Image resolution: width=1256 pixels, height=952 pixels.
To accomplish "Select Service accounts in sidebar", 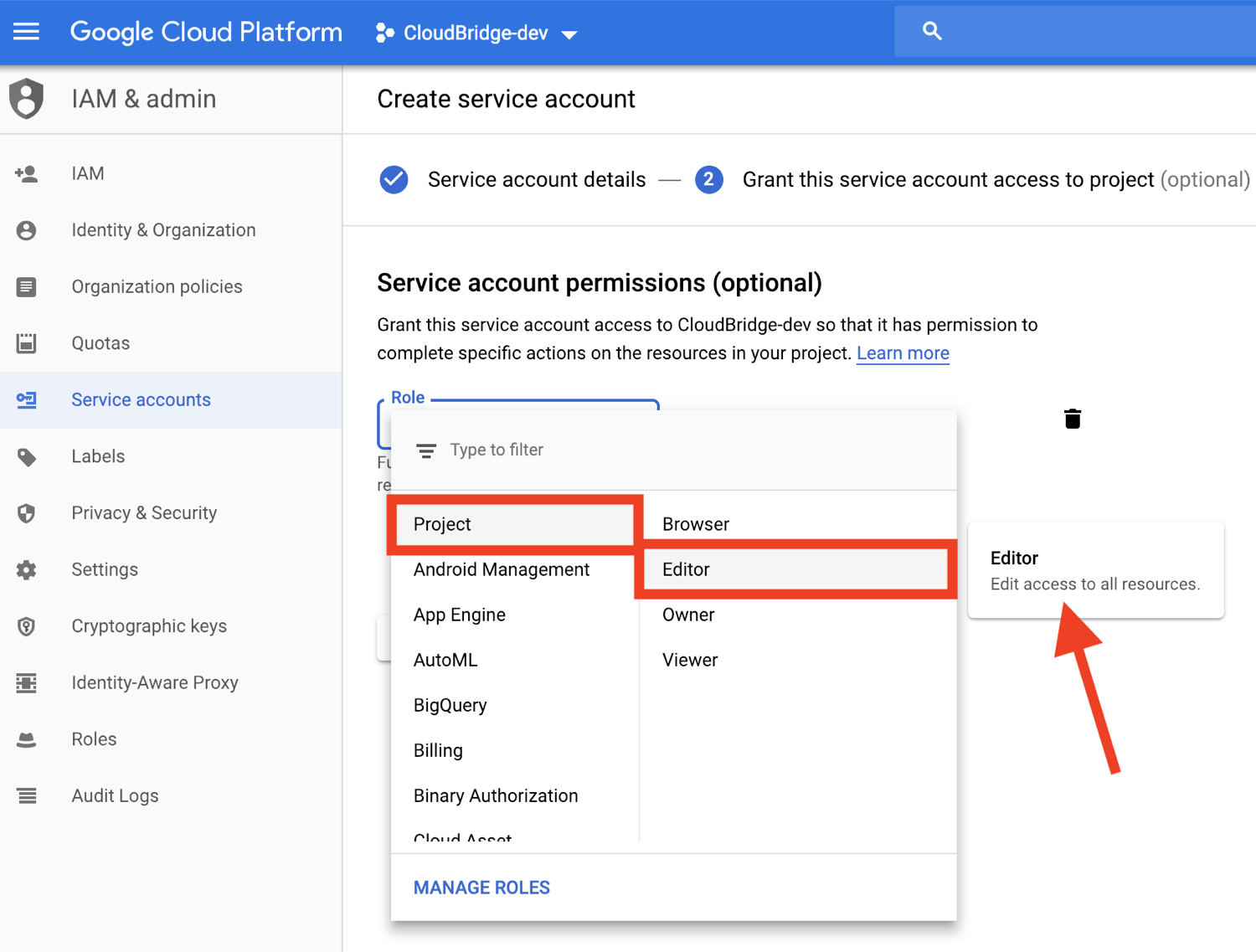I will click(171, 400).
